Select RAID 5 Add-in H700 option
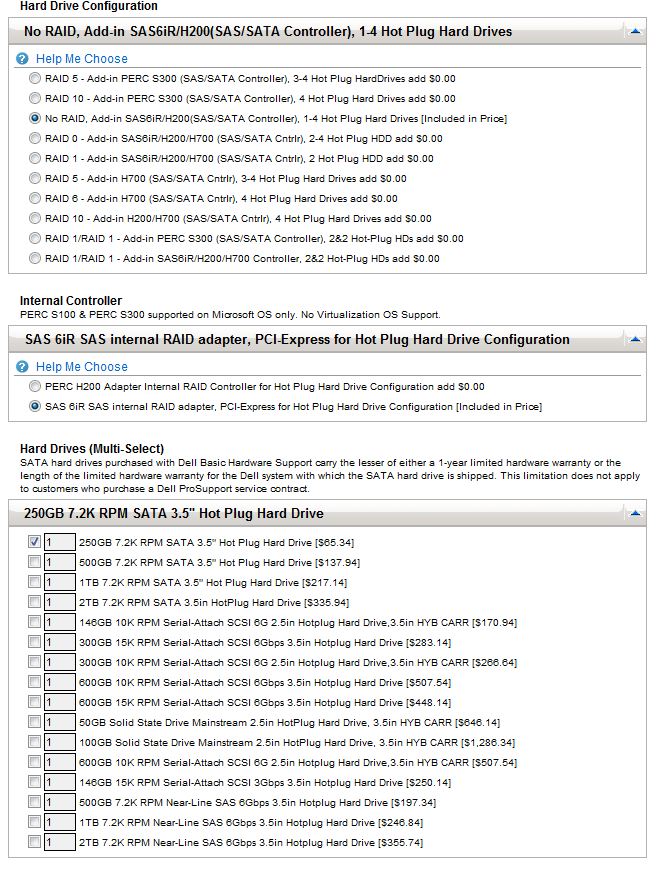Viewport: 662px width, 873px height. point(35,179)
